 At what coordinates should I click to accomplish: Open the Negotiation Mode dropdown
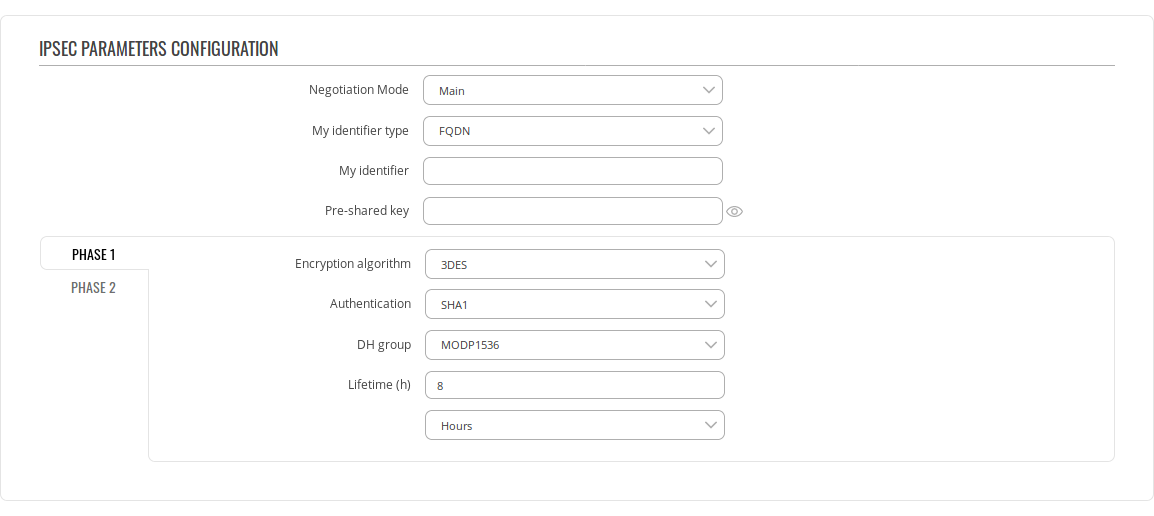click(x=572, y=91)
